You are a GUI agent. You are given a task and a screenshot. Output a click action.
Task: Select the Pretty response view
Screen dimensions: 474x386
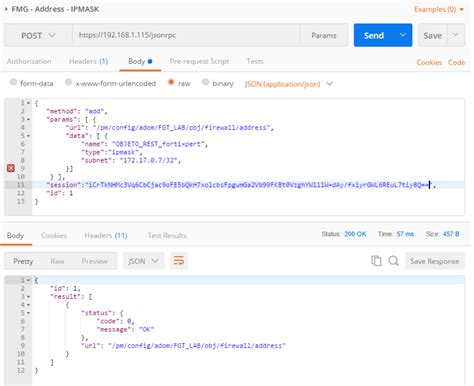click(23, 261)
